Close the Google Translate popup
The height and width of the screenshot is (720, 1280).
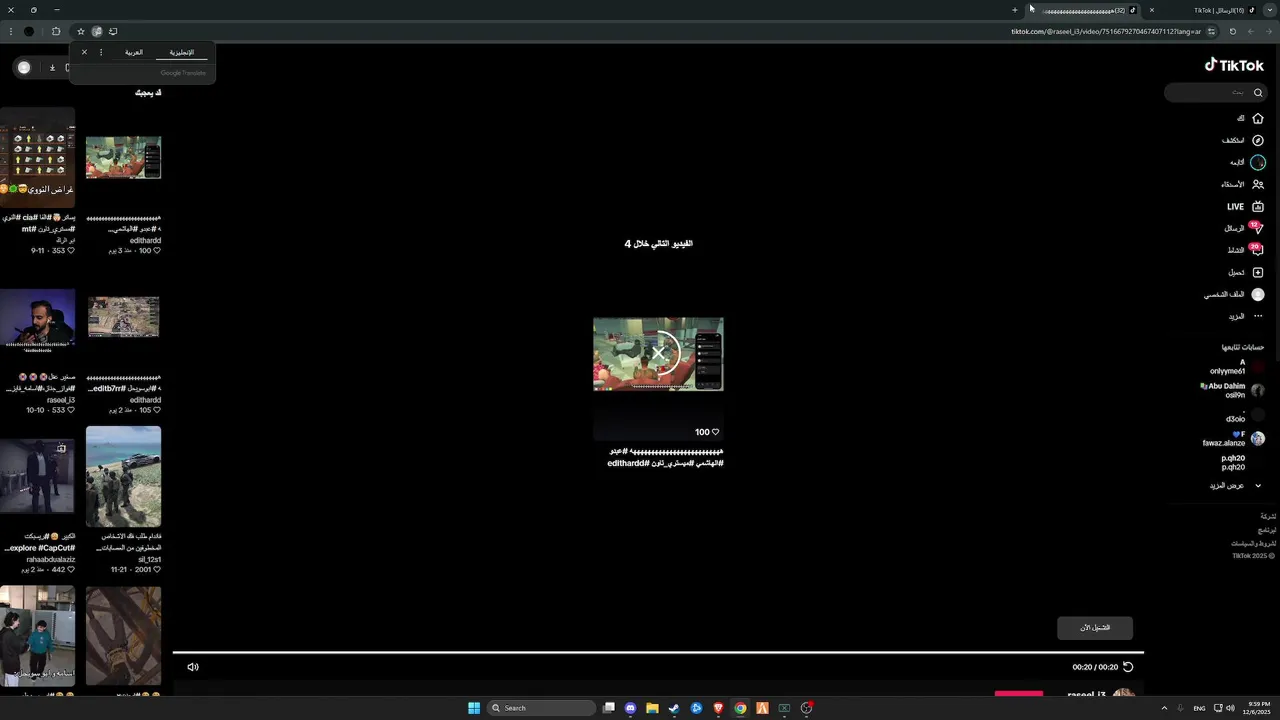coord(84,52)
